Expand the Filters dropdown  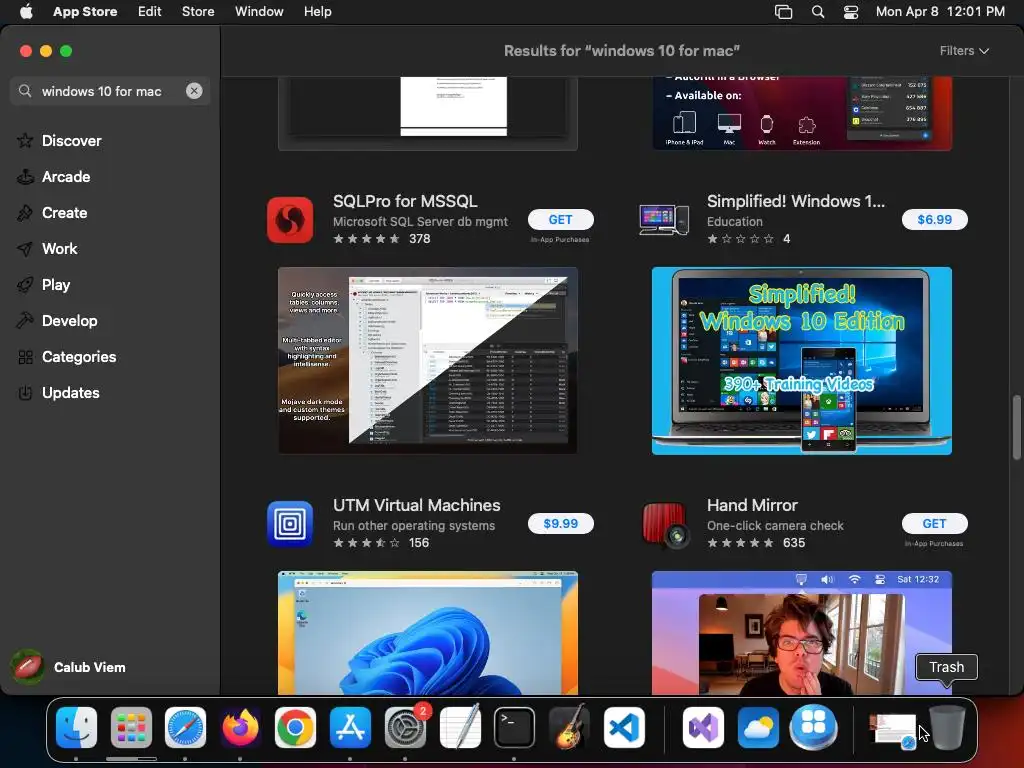(x=964, y=50)
